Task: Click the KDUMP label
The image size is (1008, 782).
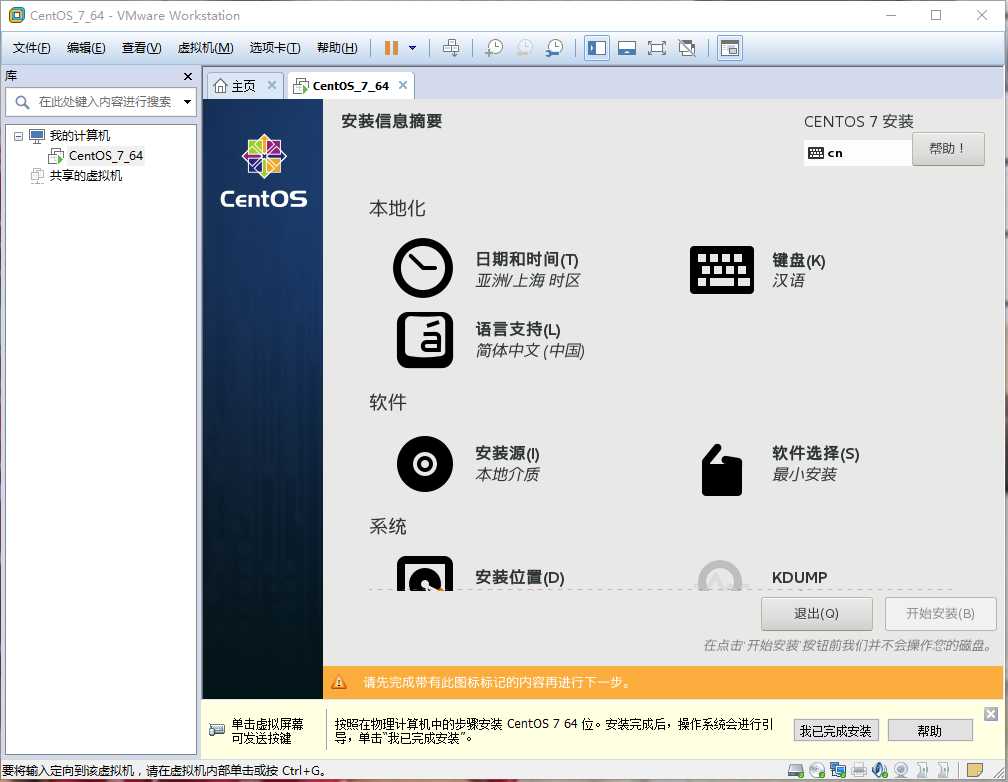Action: (799, 577)
